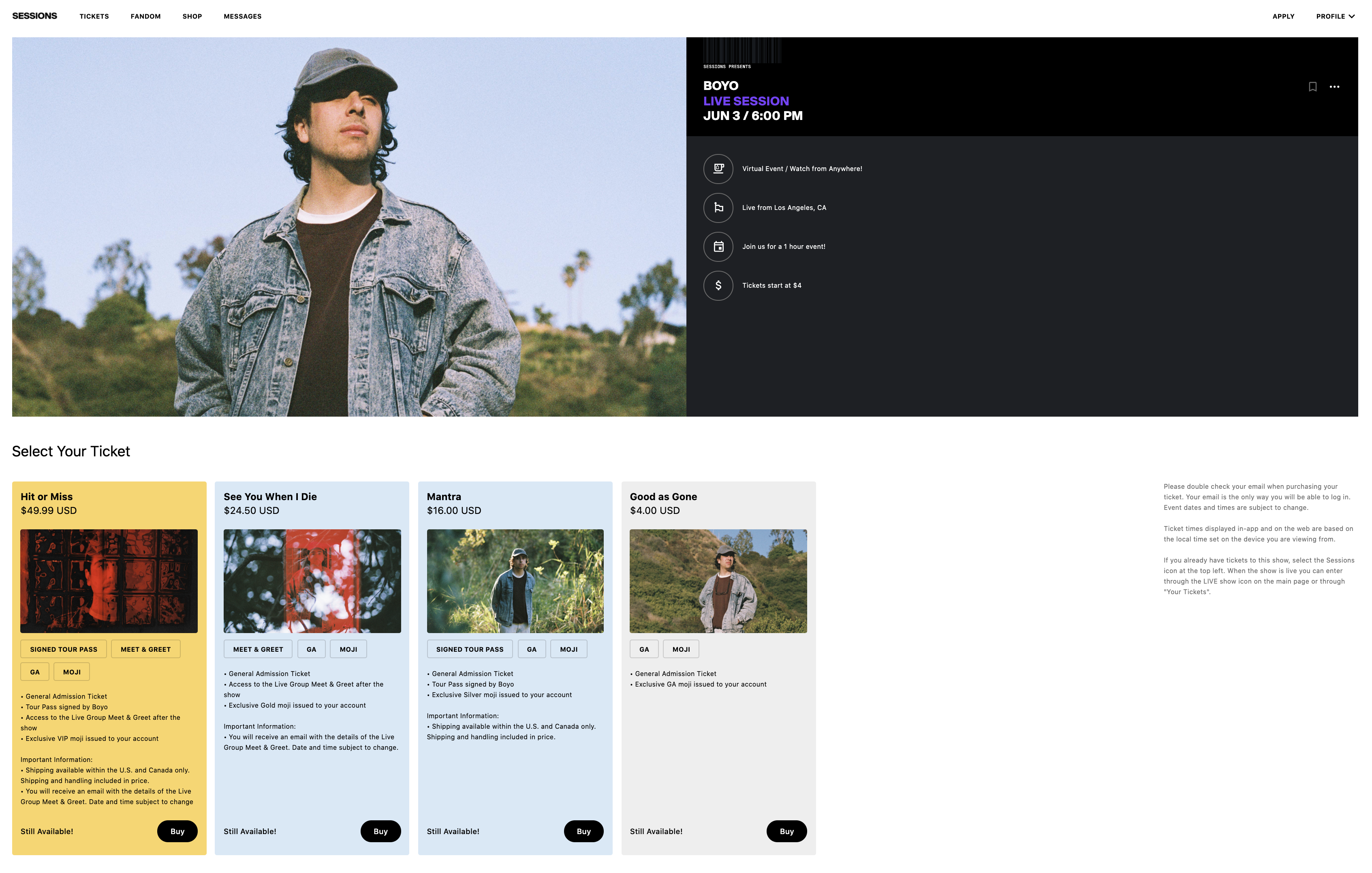Viewport: 1372px width, 873px height.
Task: Click the Sessions logo
Action: [35, 16]
